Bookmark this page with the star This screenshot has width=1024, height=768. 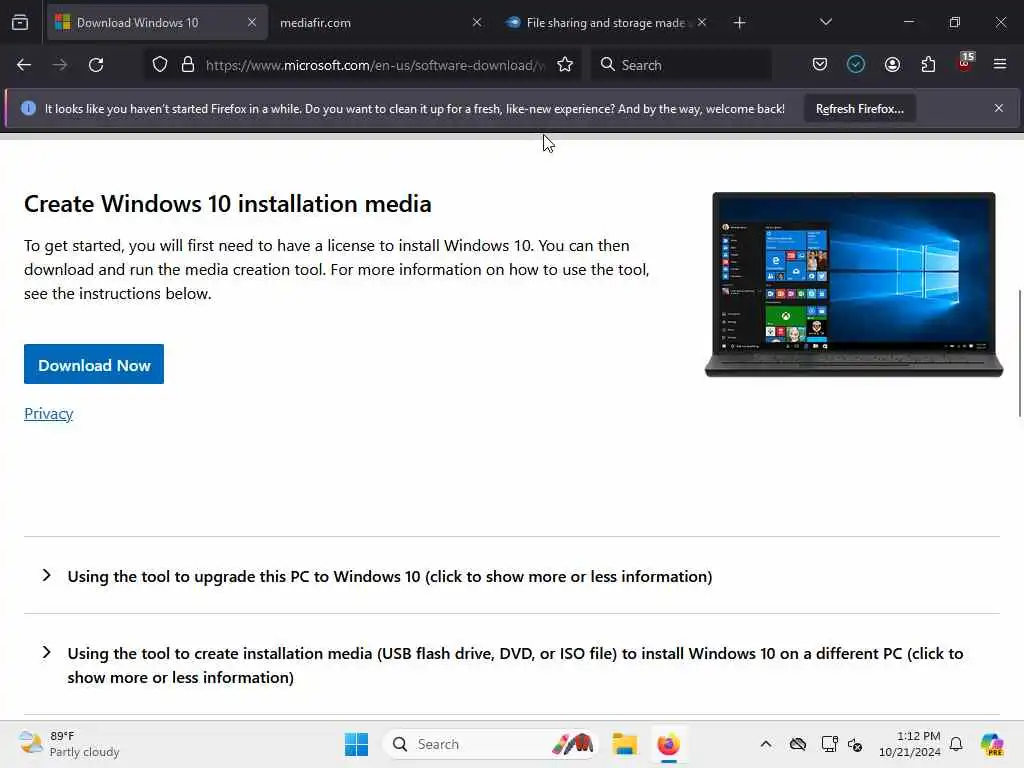(x=565, y=65)
